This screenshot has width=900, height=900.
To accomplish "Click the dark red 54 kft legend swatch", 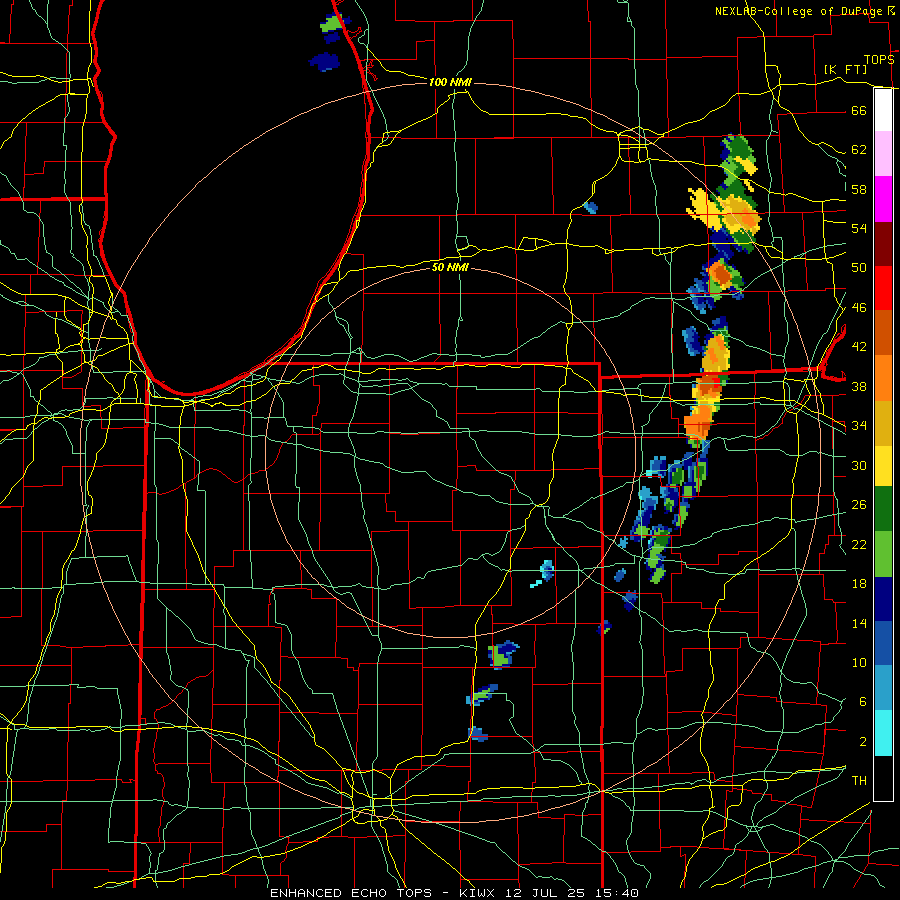I will 883,243.
